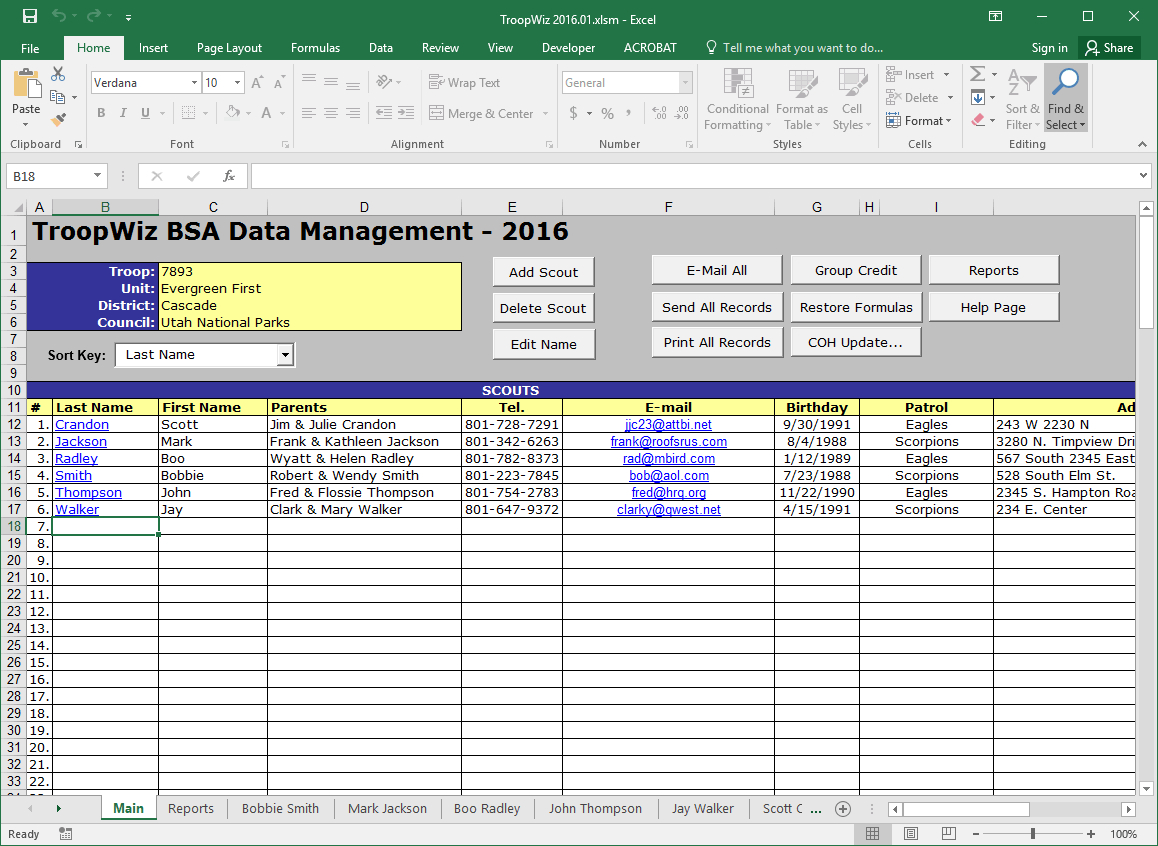
Task: Switch to Page Layout view in status bar
Action: click(910, 834)
